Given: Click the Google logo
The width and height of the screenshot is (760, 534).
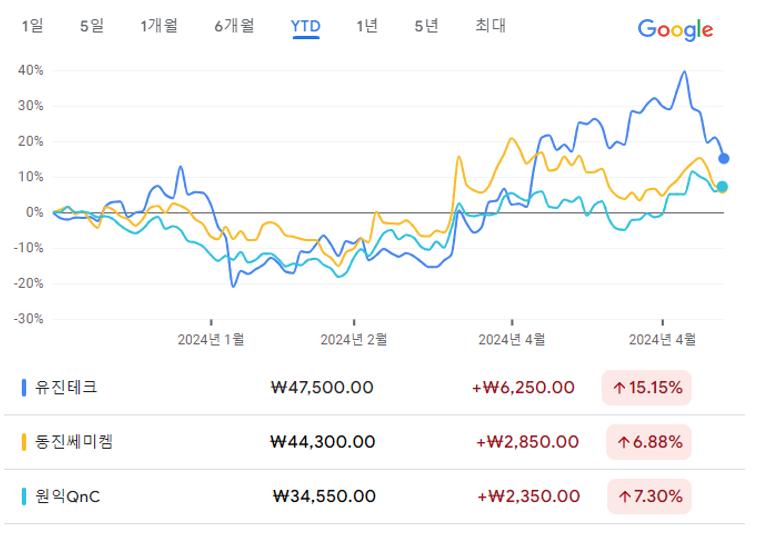Looking at the screenshot, I should pyautogui.click(x=675, y=30).
